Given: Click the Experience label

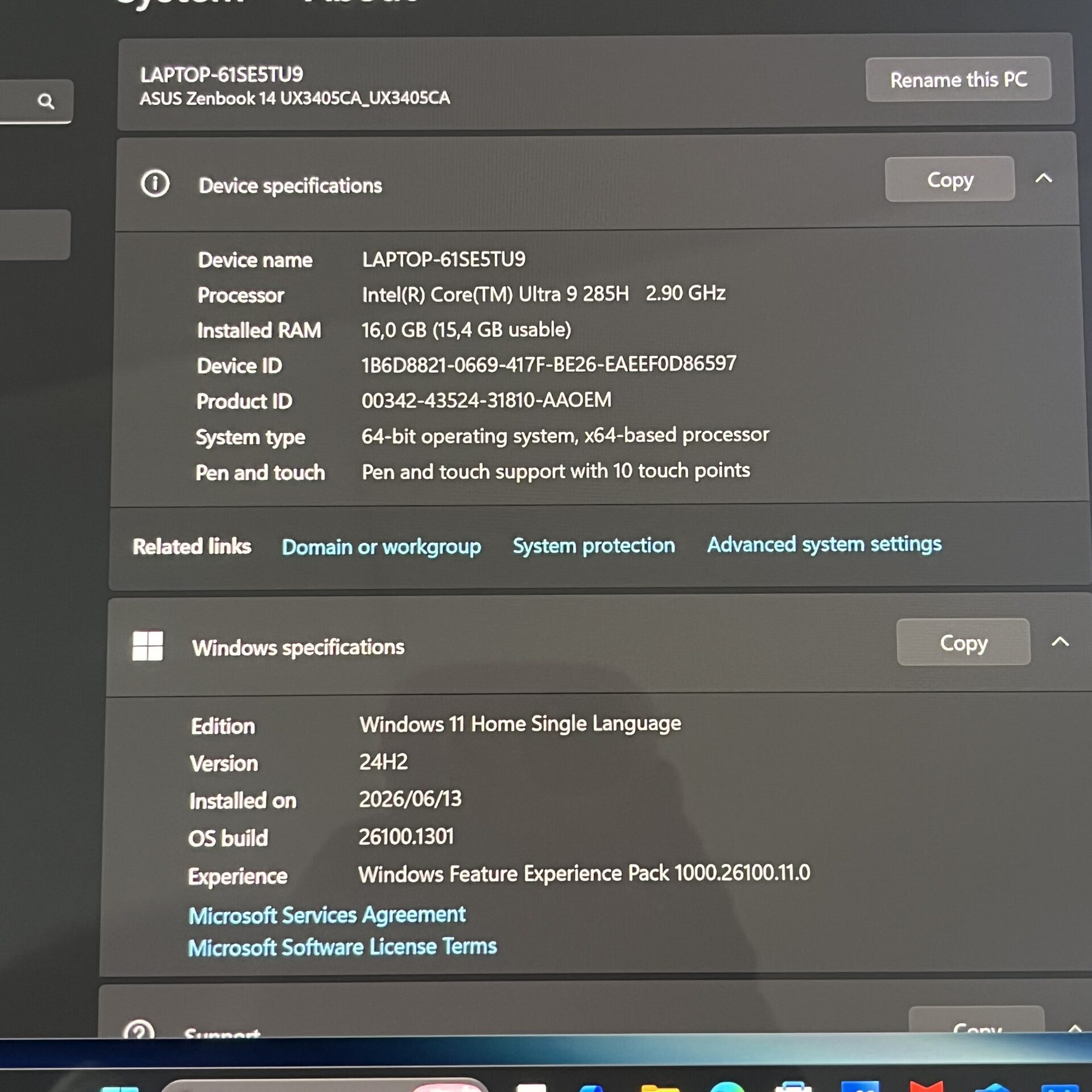Looking at the screenshot, I should coord(238,876).
